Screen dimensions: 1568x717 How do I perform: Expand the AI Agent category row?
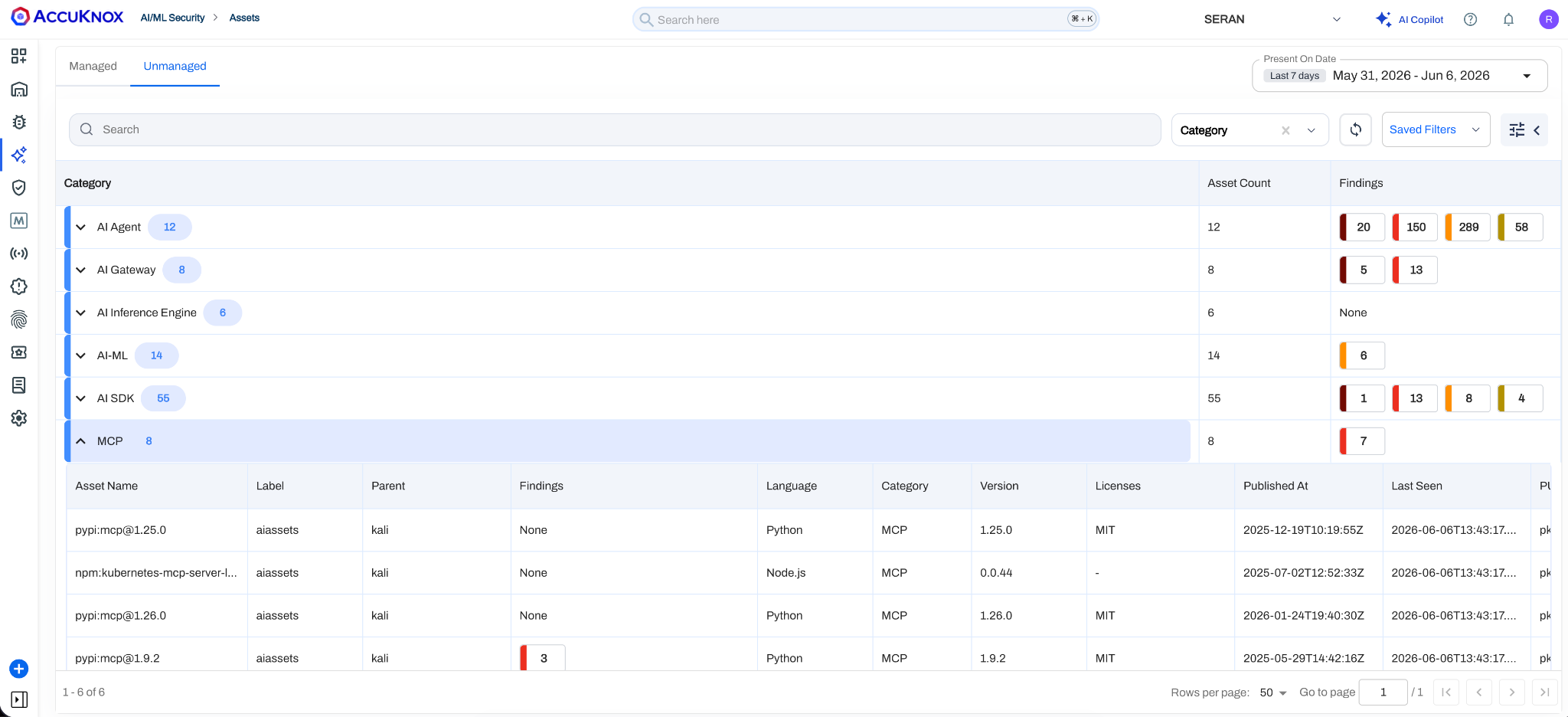(80, 227)
